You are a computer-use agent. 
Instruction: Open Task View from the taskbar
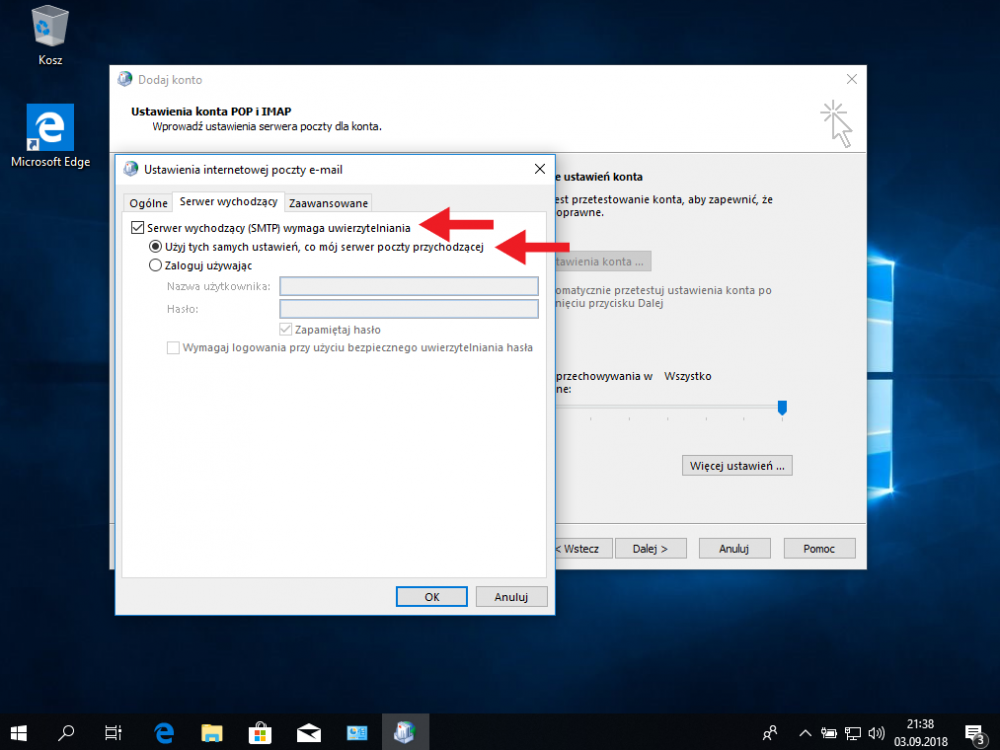(x=114, y=731)
